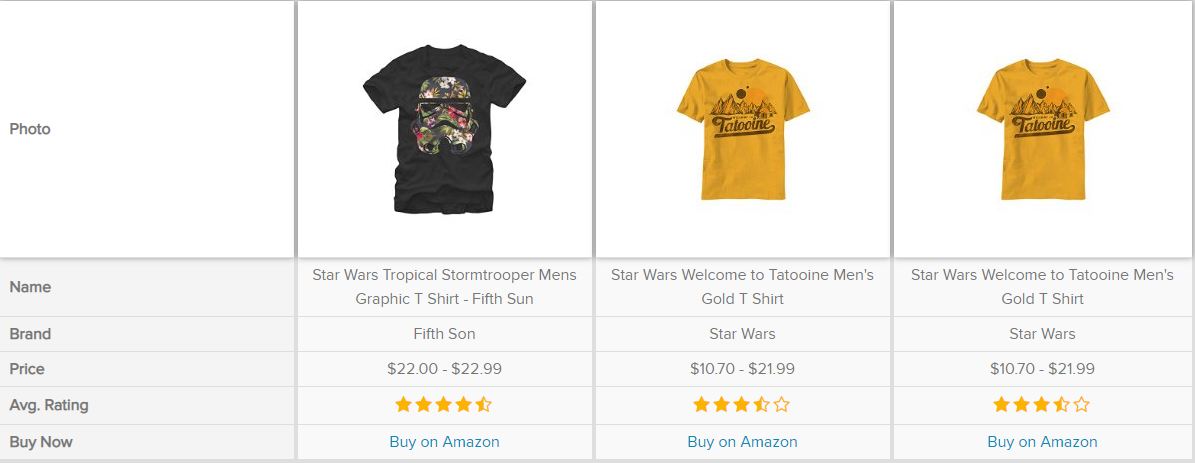This screenshot has height=463, width=1195.
Task: Click the half star in middle column rating
Action: pyautogui.click(x=762, y=405)
